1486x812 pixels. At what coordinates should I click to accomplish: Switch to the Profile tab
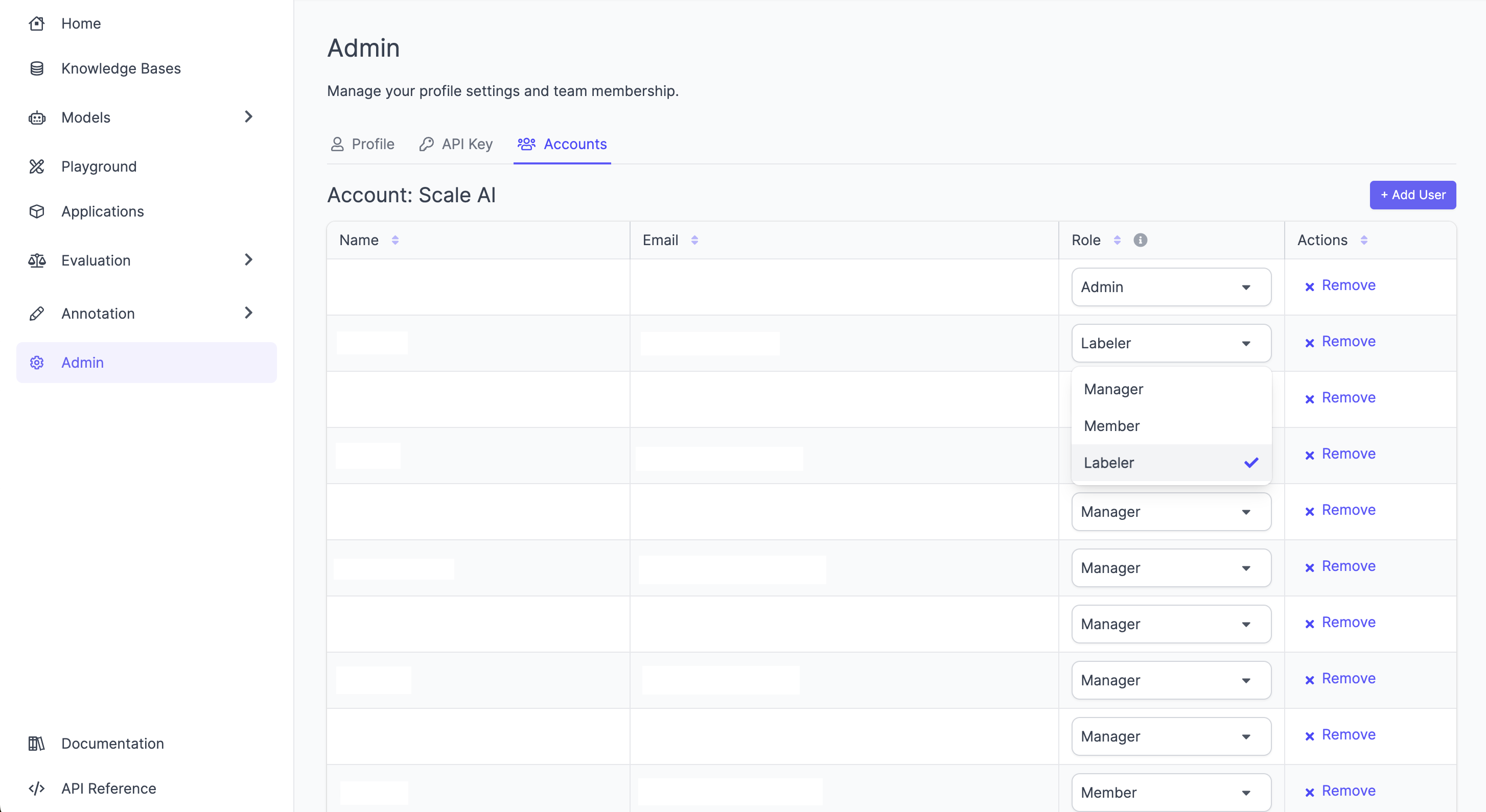(x=363, y=144)
